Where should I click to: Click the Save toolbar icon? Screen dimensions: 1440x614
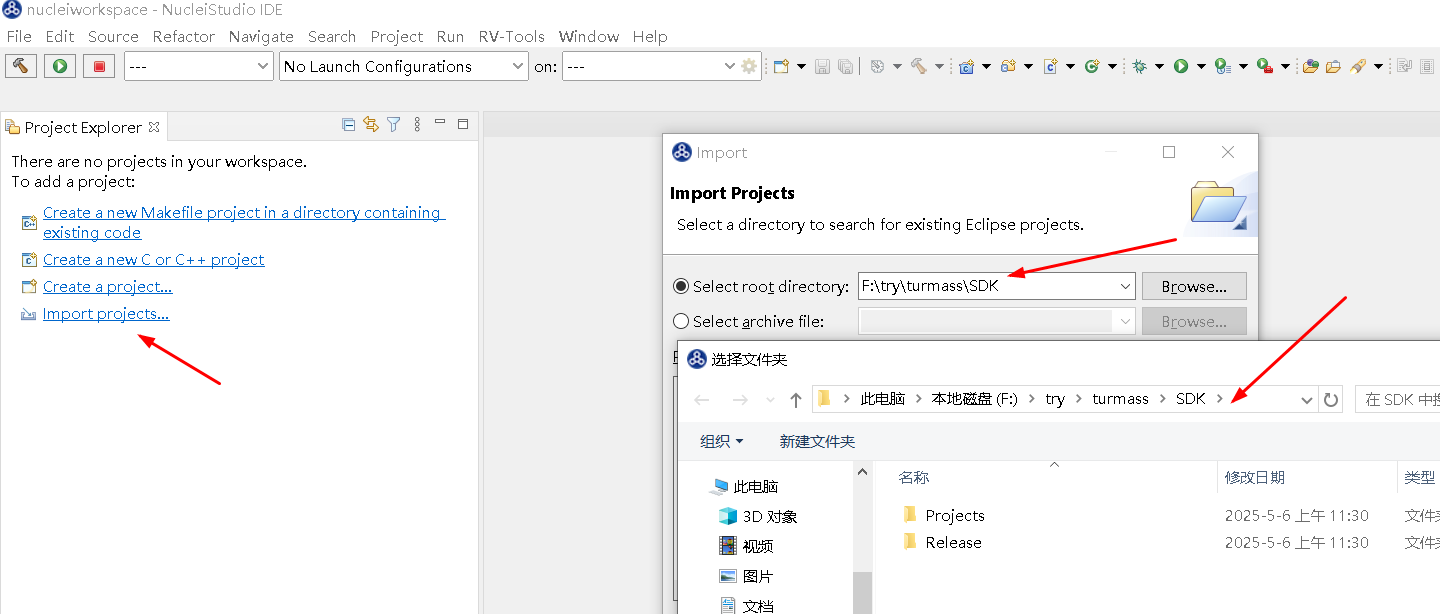click(823, 66)
